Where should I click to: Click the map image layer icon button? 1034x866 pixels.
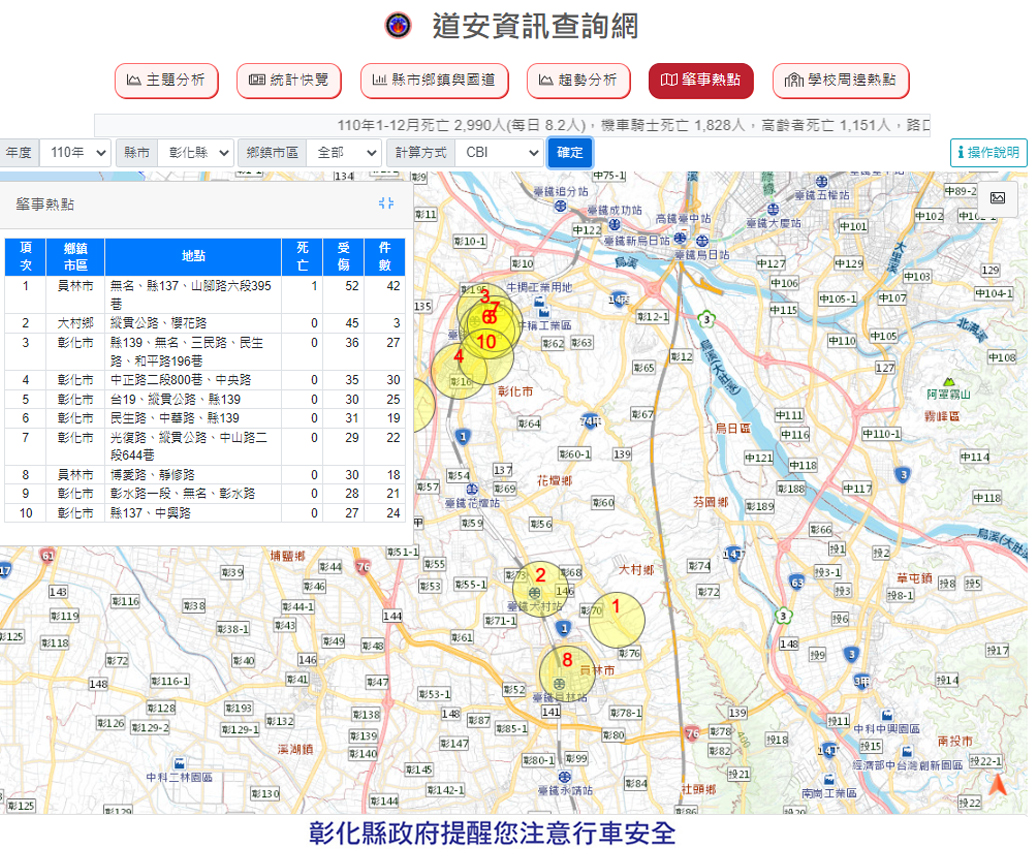[997, 198]
